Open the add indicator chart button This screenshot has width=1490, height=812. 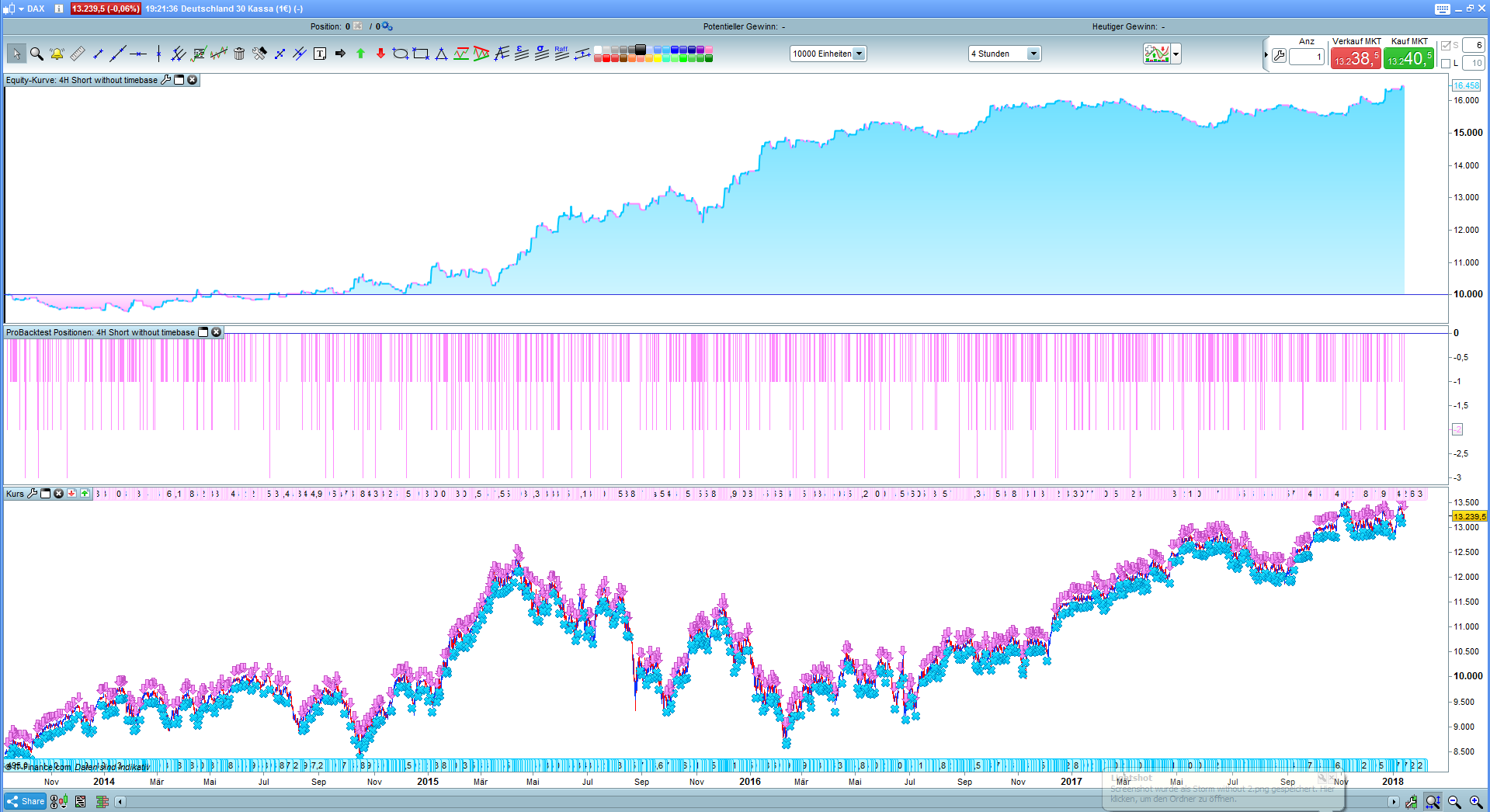[x=1156, y=54]
